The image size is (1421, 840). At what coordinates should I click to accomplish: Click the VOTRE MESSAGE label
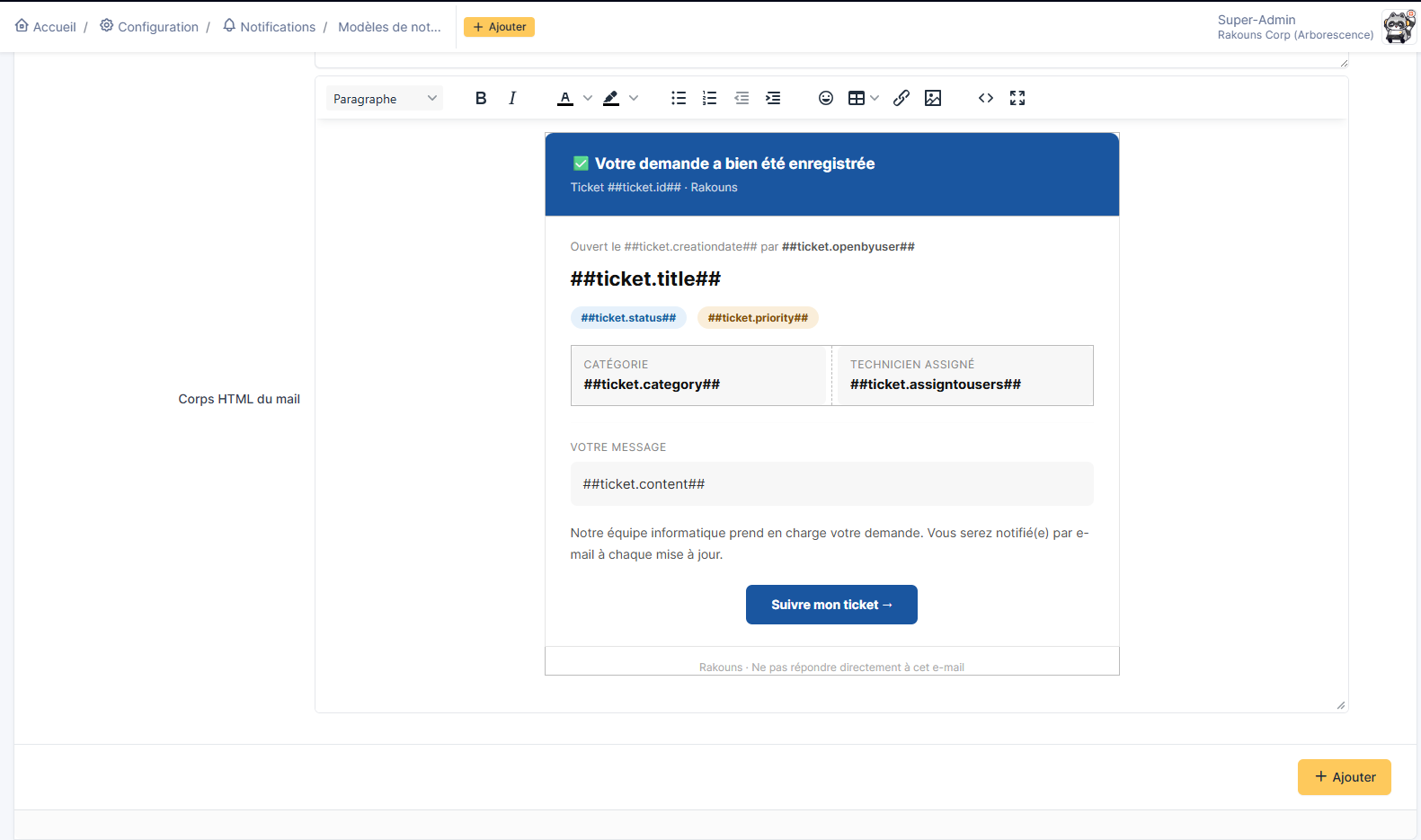[x=618, y=447]
